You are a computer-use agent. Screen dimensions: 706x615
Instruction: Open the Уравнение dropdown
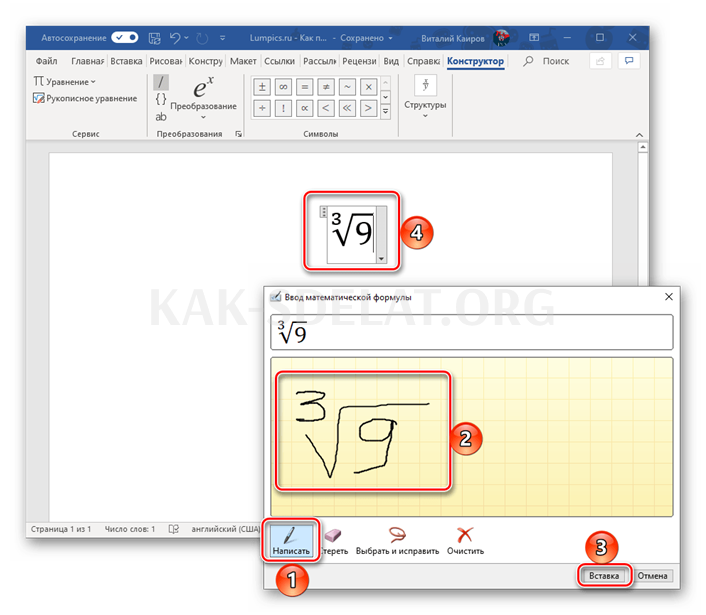pyautogui.click(x=64, y=81)
